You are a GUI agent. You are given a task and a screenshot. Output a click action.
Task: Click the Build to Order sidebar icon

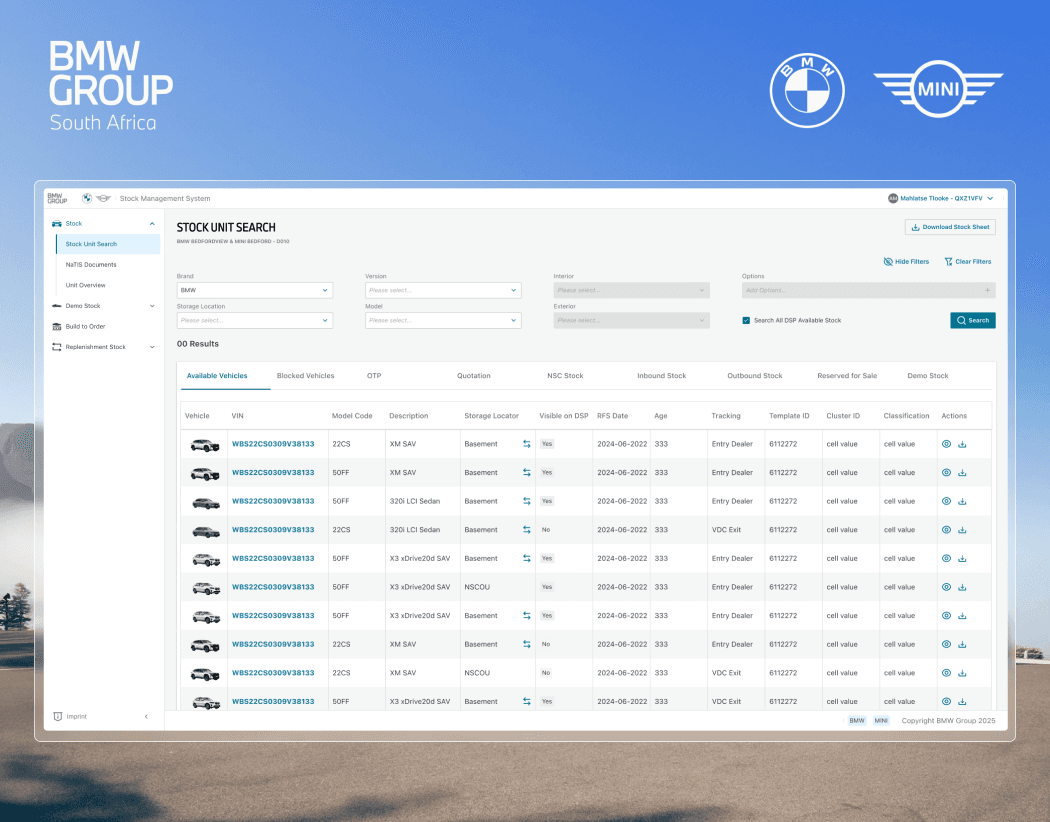57,327
